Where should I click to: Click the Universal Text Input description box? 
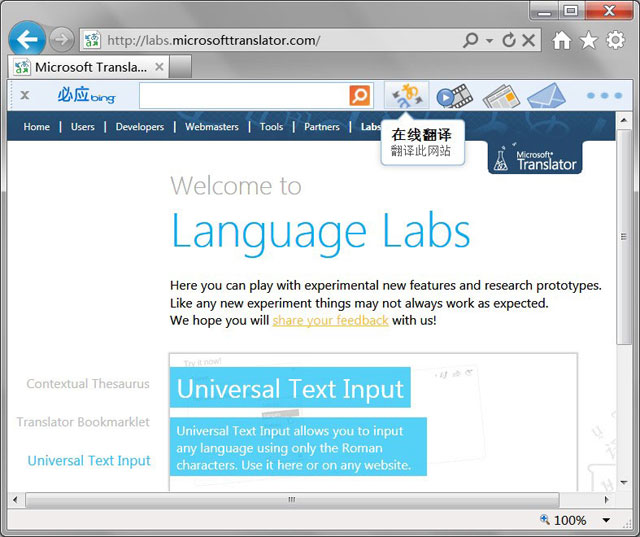(x=298, y=447)
